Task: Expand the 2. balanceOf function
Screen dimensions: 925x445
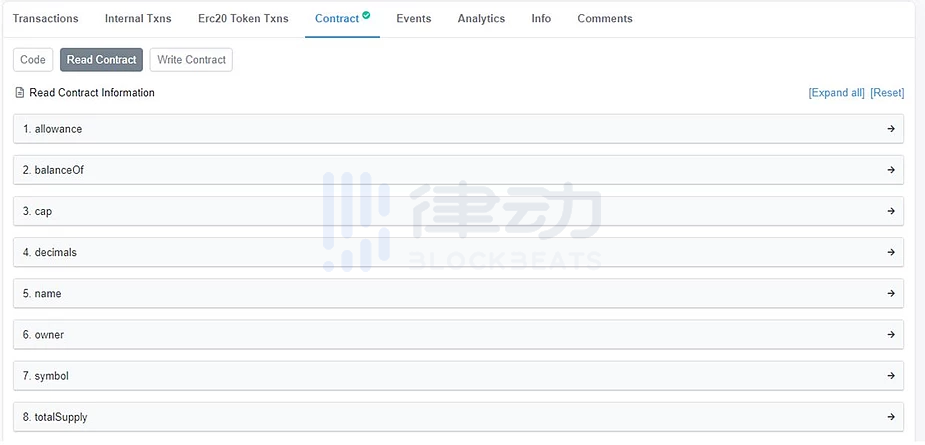Action: (59, 170)
